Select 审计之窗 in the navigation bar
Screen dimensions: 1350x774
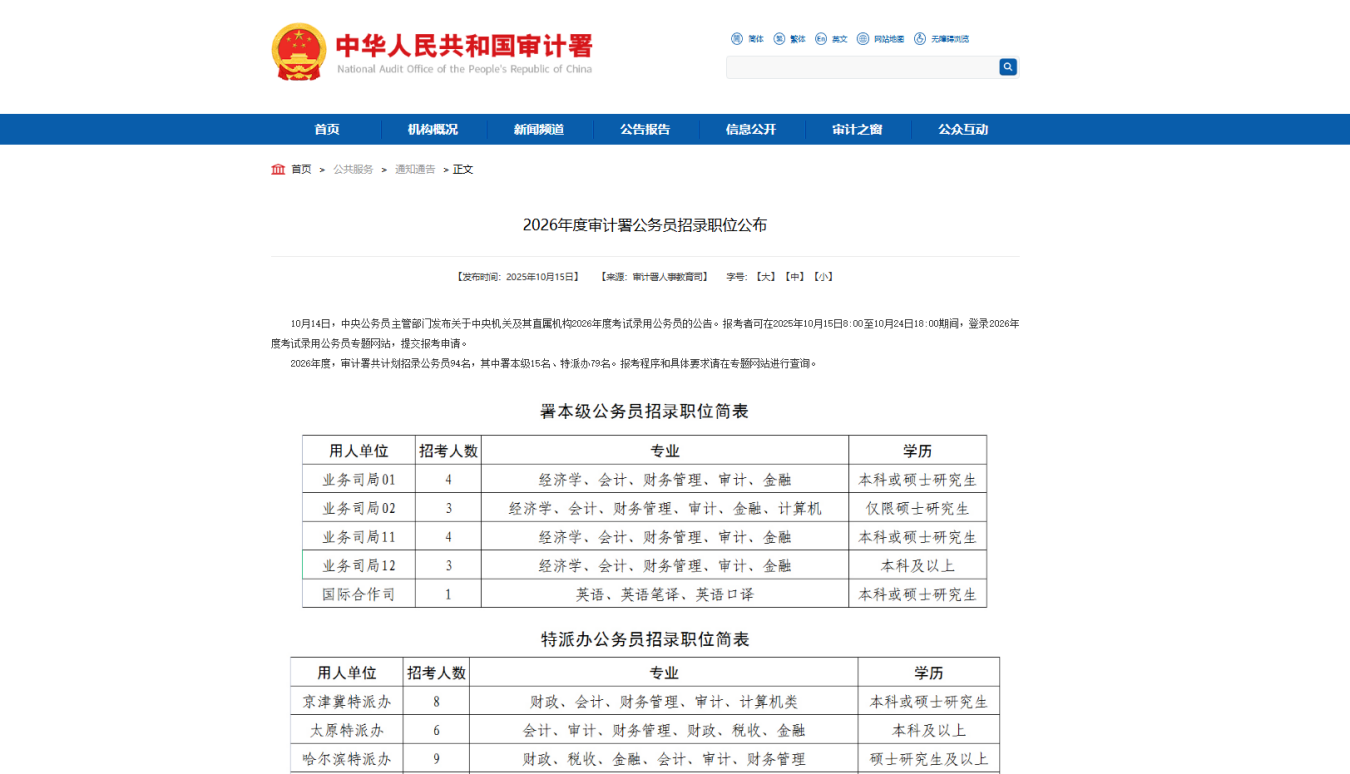[857, 129]
